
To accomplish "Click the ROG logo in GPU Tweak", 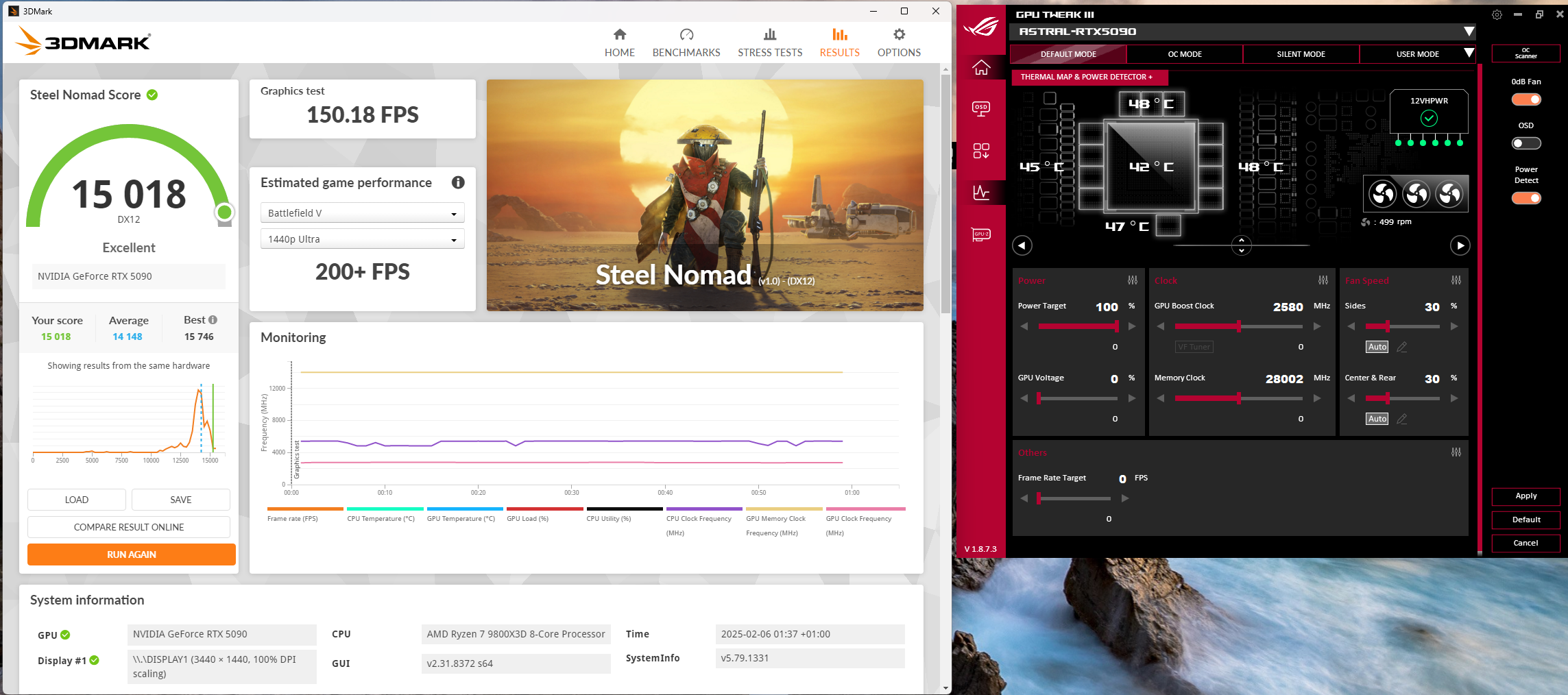I will (x=981, y=27).
